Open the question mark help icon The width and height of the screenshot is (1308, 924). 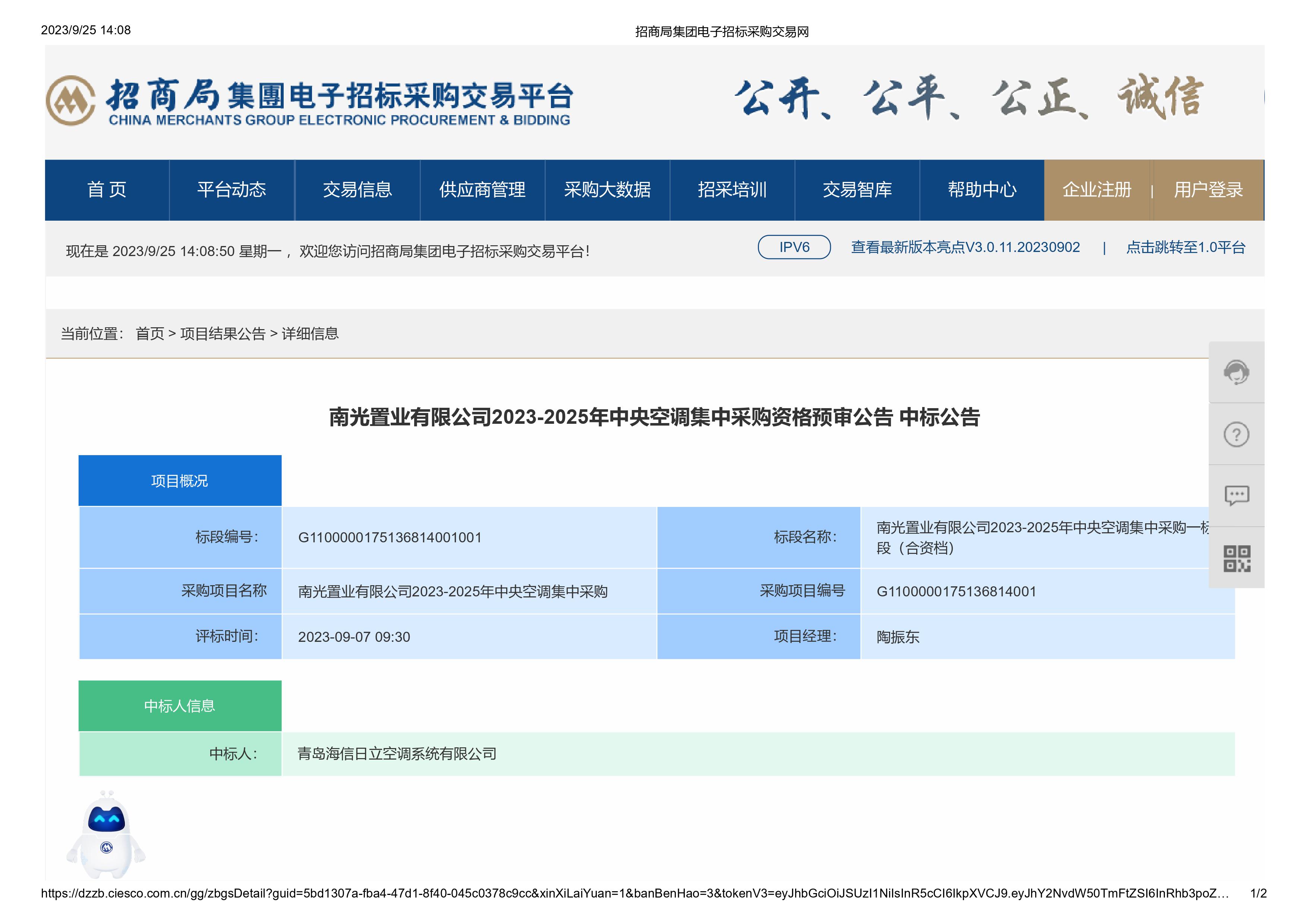1236,435
